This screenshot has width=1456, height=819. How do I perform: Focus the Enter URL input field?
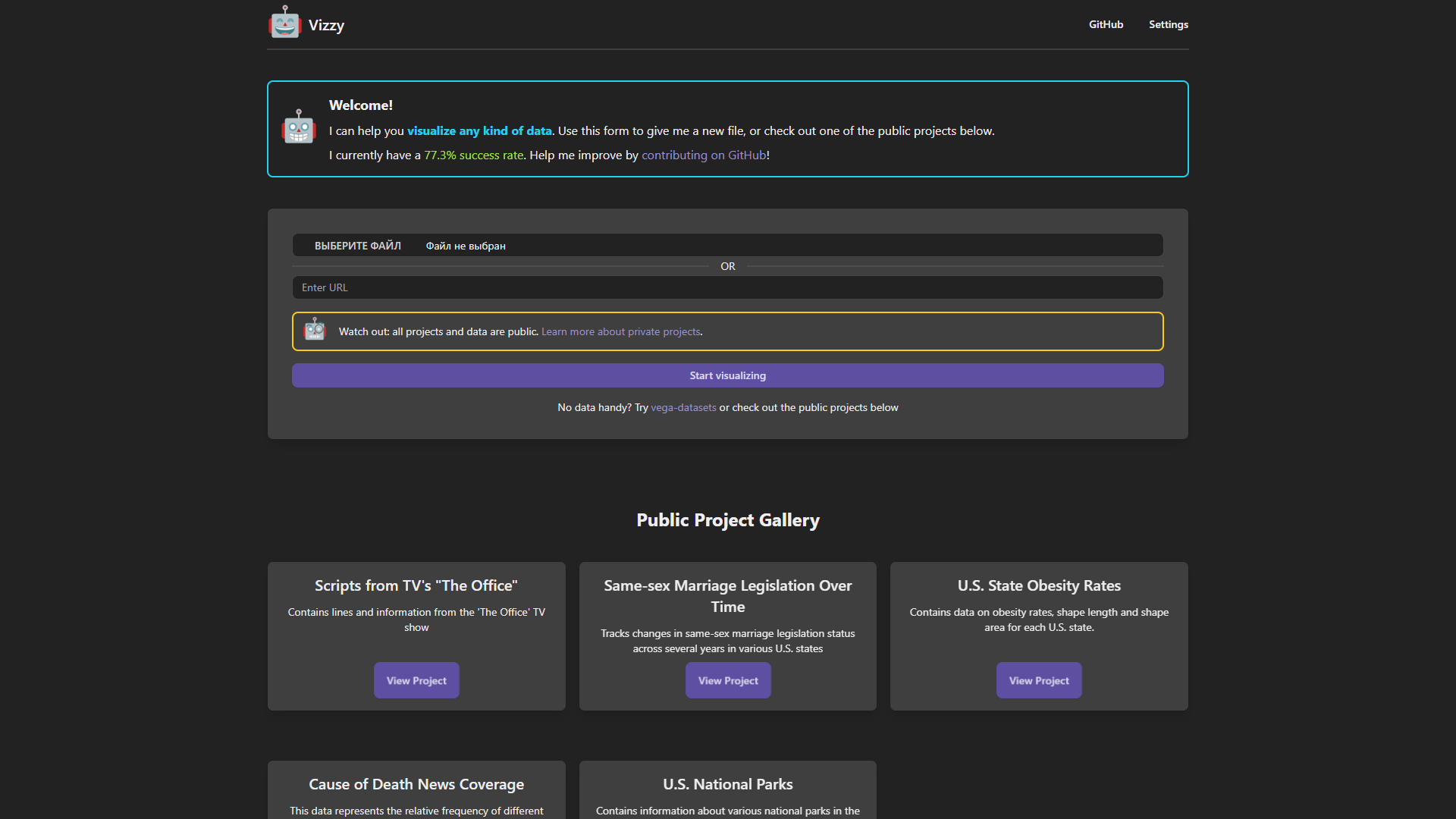(728, 287)
